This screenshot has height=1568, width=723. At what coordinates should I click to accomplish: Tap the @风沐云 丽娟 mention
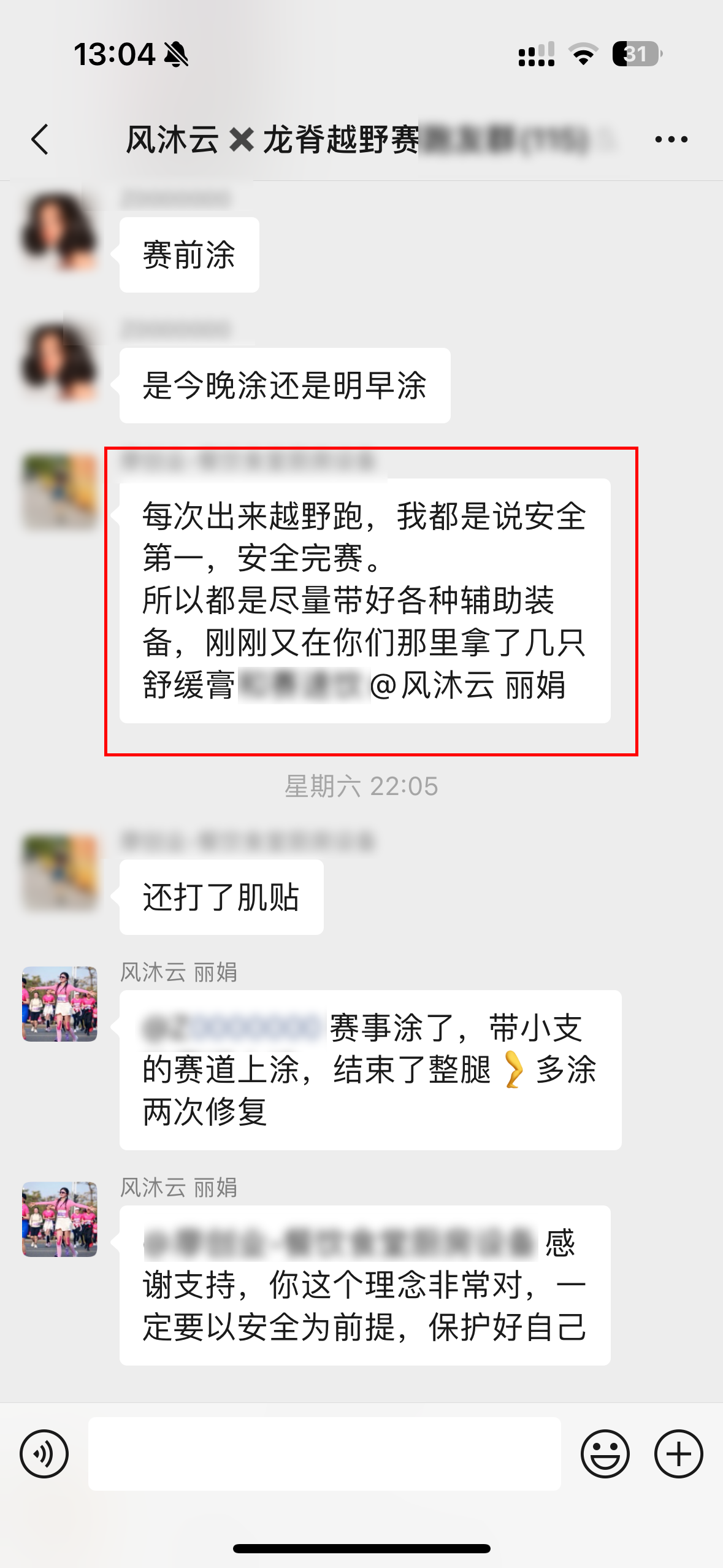pos(467,685)
